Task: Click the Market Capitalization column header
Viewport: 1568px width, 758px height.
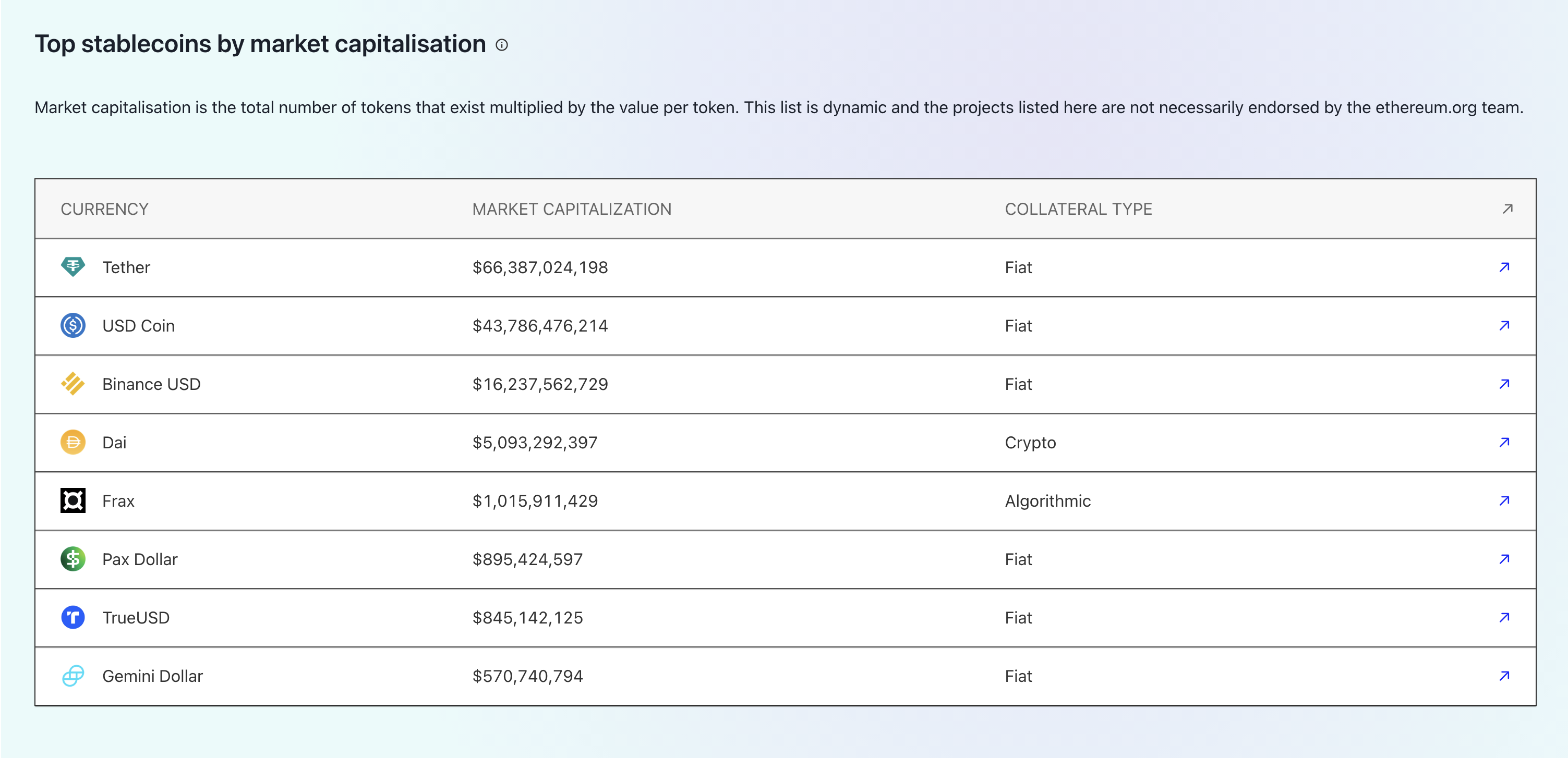Action: [572, 209]
